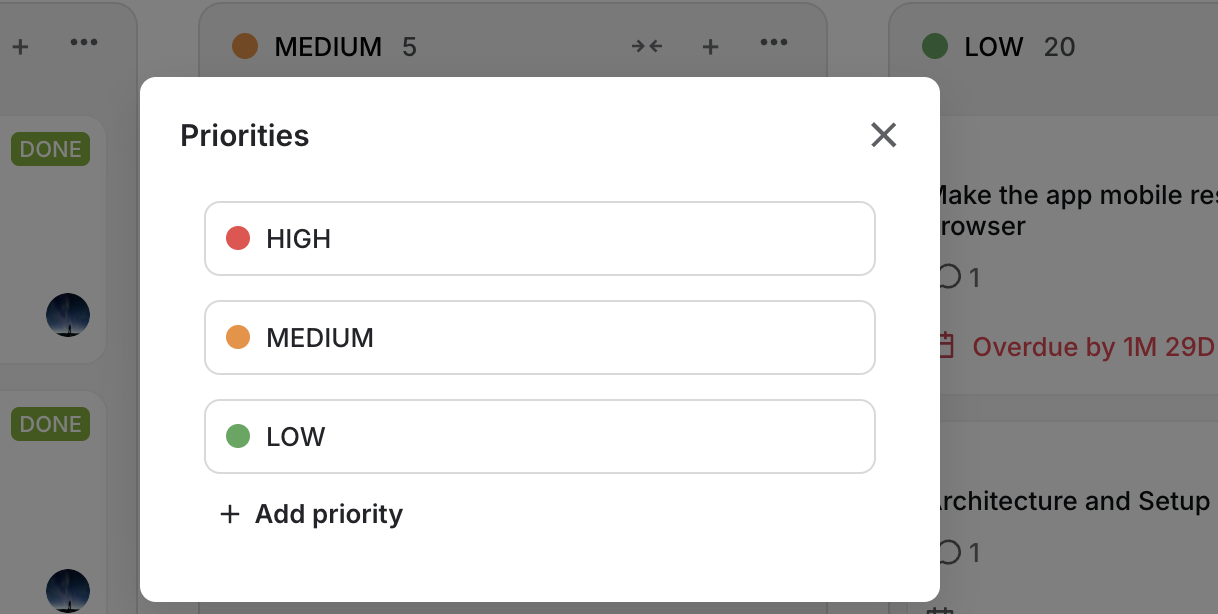The image size is (1218, 614).
Task: Click the MEDIUM column header title
Action: point(327,47)
